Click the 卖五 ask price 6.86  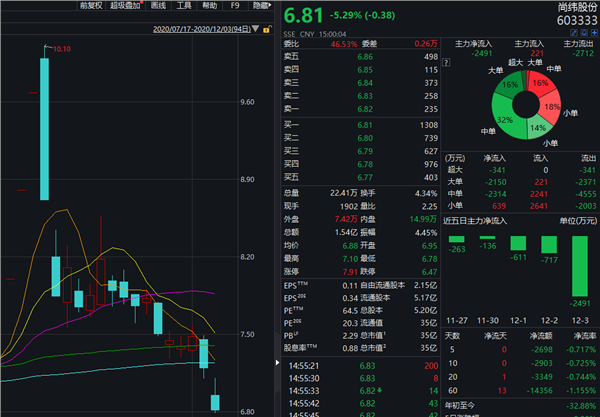pos(365,57)
